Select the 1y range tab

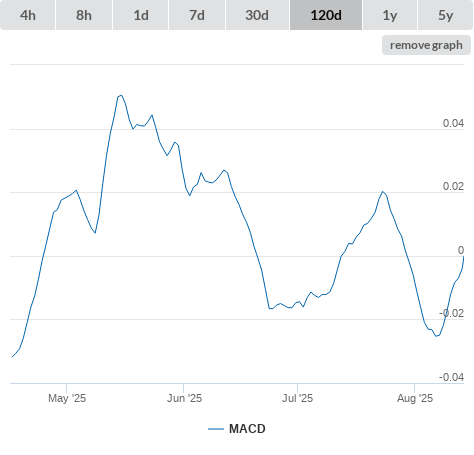pyautogui.click(x=390, y=15)
